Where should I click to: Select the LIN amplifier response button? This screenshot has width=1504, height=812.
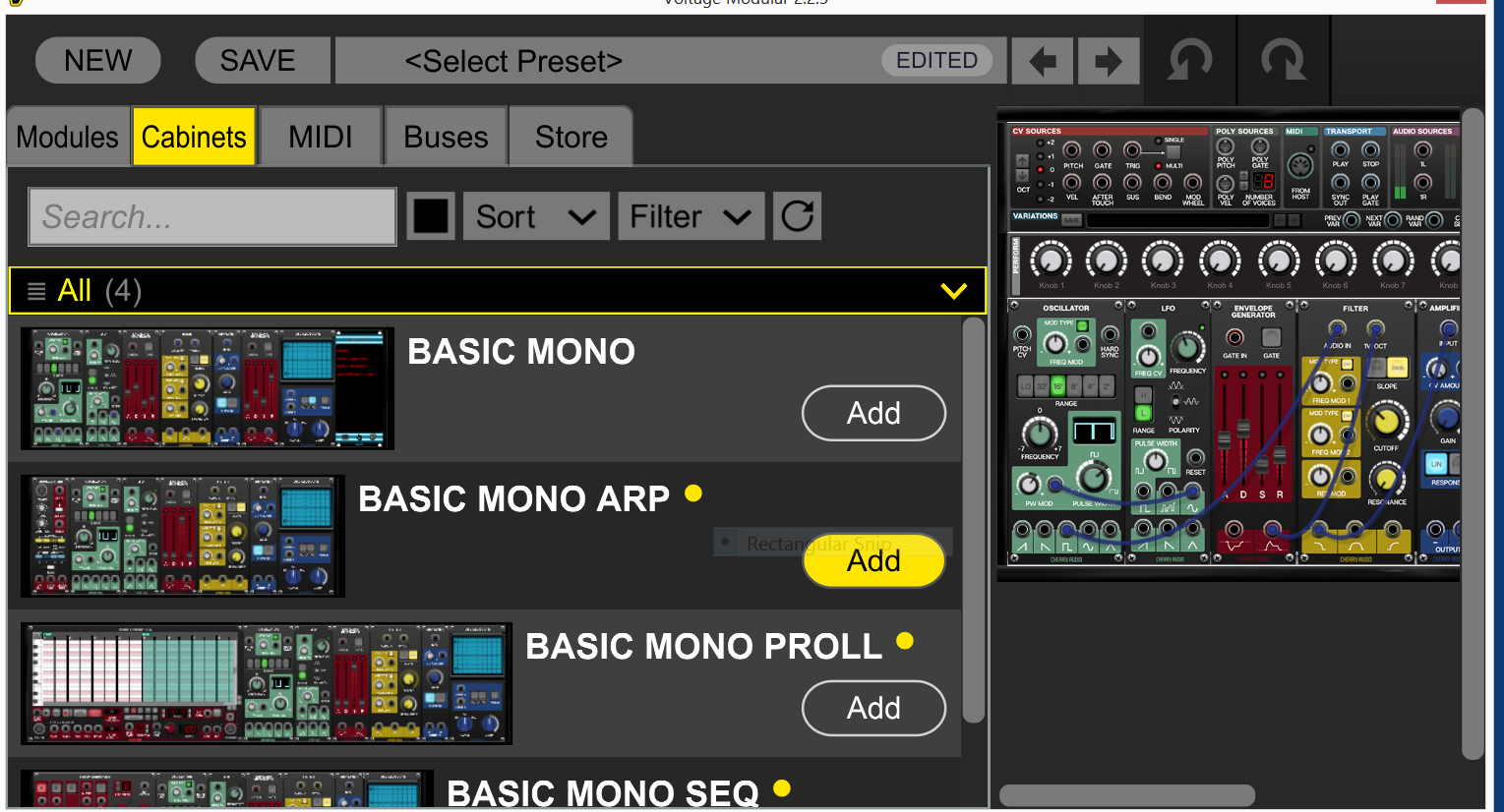[x=1437, y=463]
